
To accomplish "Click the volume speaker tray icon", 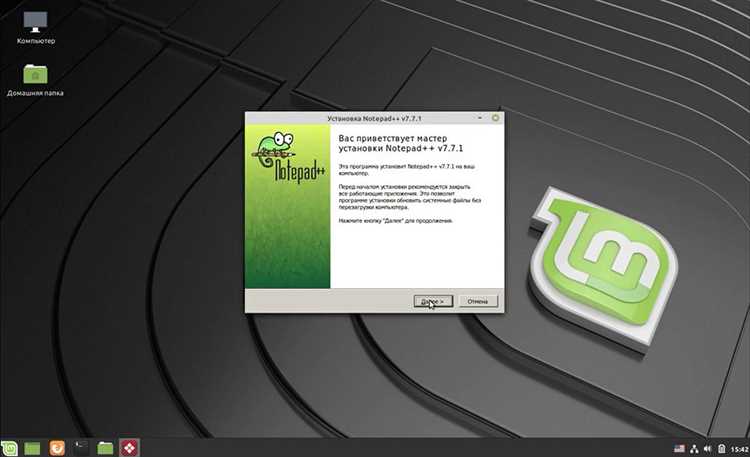I will 707,449.
